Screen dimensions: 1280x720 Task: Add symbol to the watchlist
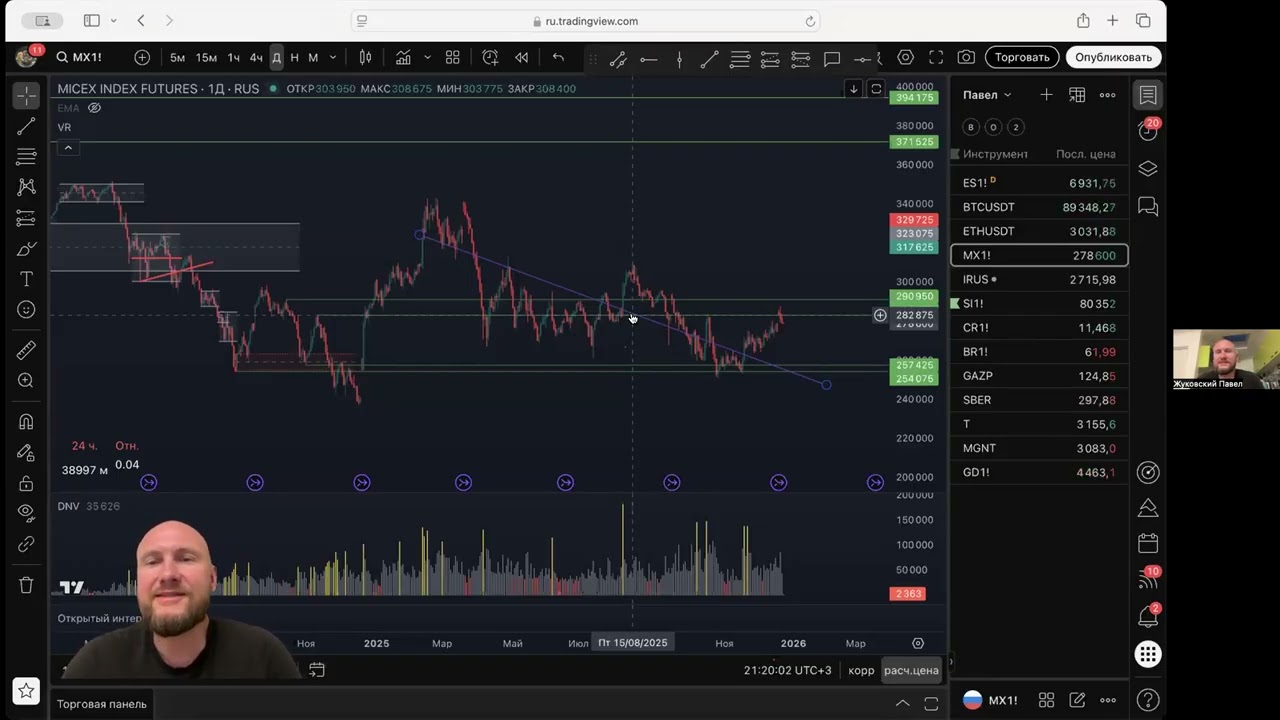click(x=1046, y=95)
